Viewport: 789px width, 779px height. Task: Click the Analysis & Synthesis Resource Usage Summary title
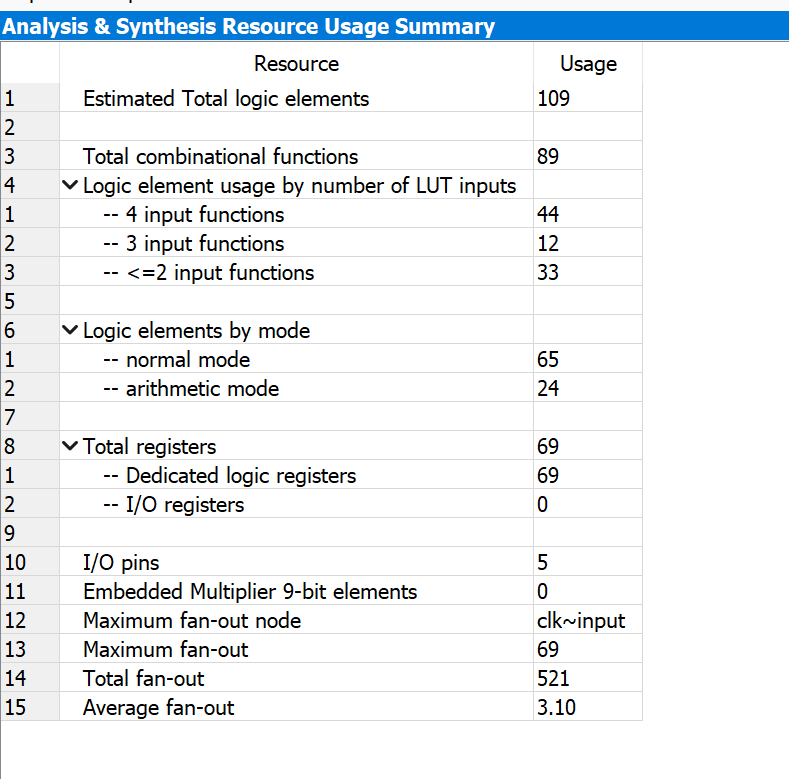coord(249,26)
